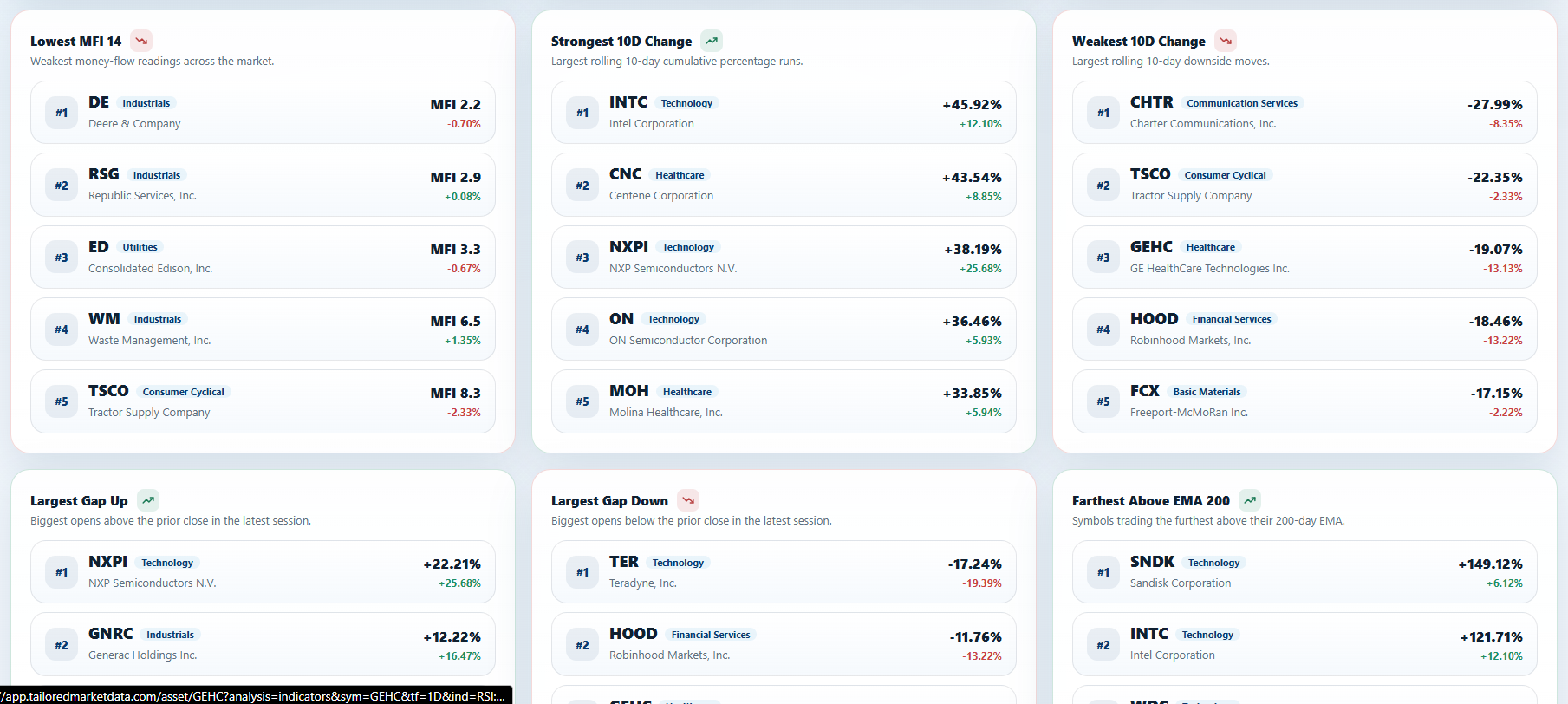Open the GEHC GE HealthCare card
The height and width of the screenshot is (704, 1568).
pos(1304,257)
